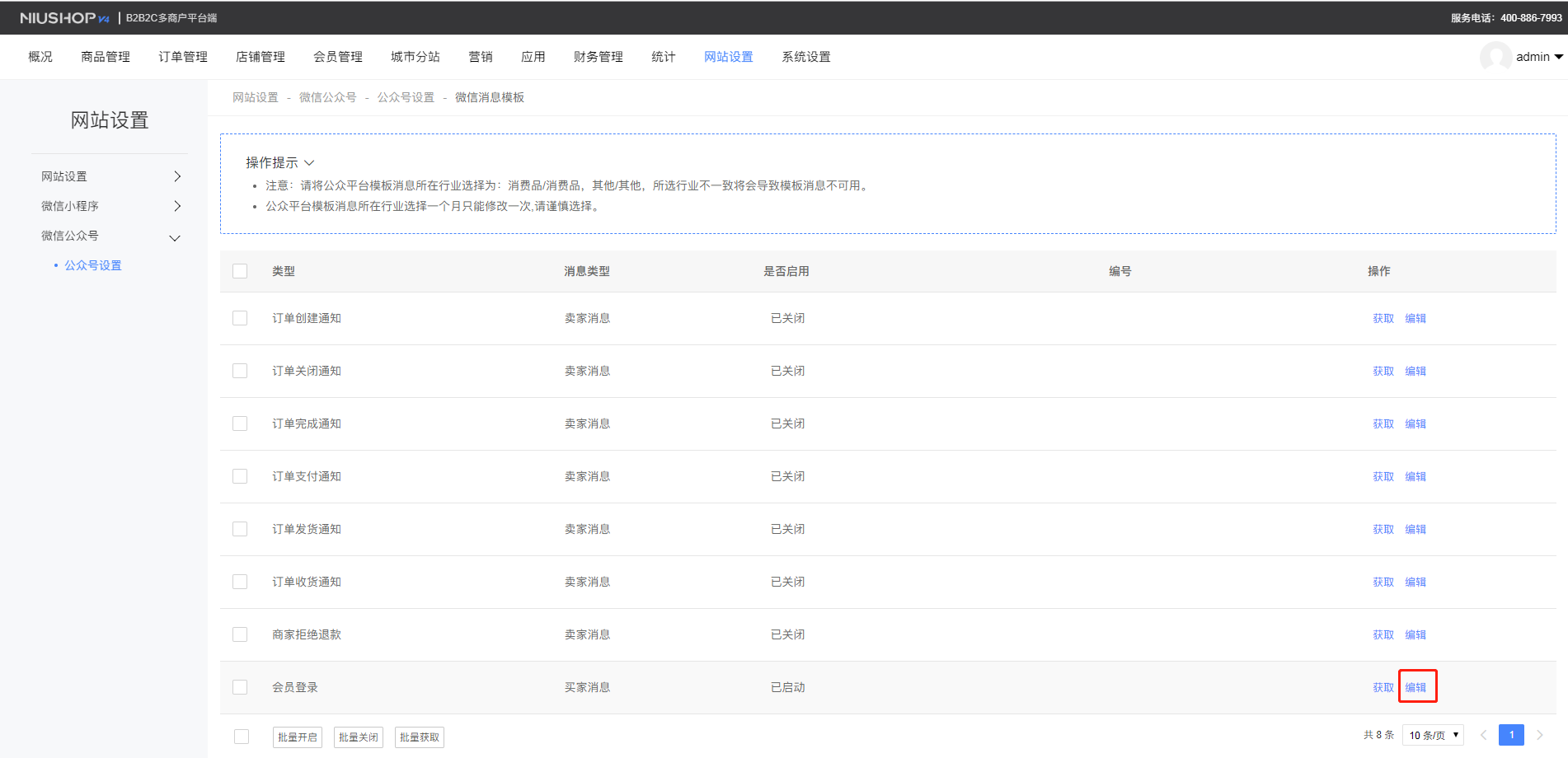Screen dimensions: 1568x758
Task: Check the 会员登录 row checkbox
Action: [x=240, y=687]
